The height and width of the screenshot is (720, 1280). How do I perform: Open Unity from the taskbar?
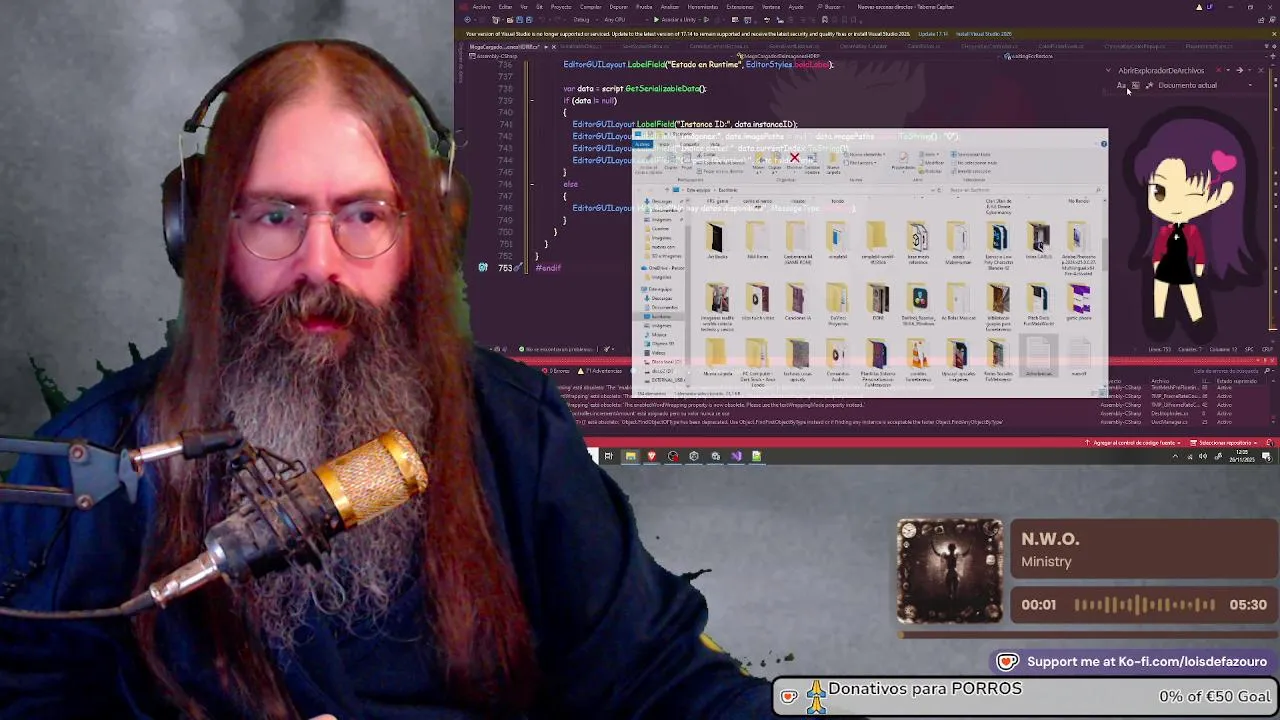694,456
